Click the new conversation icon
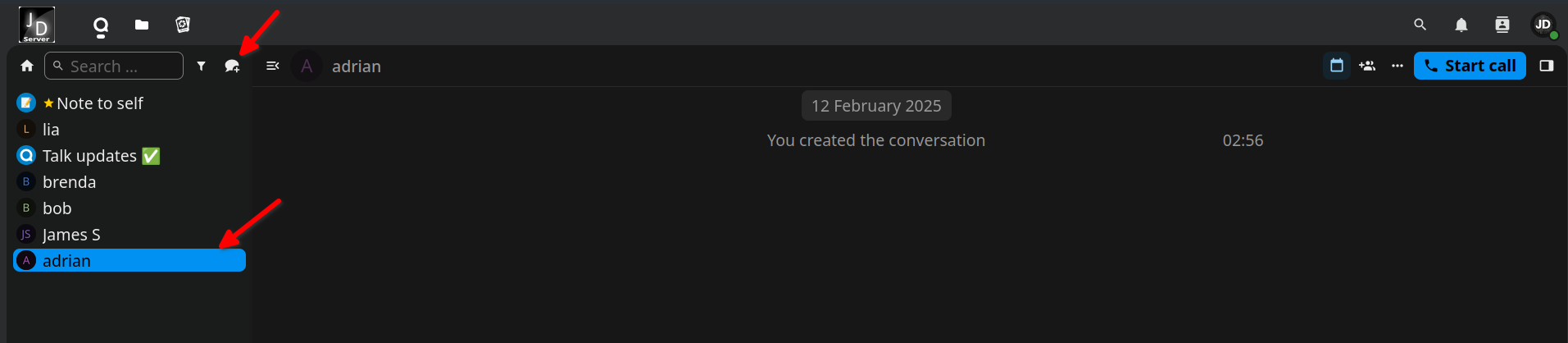 233,66
